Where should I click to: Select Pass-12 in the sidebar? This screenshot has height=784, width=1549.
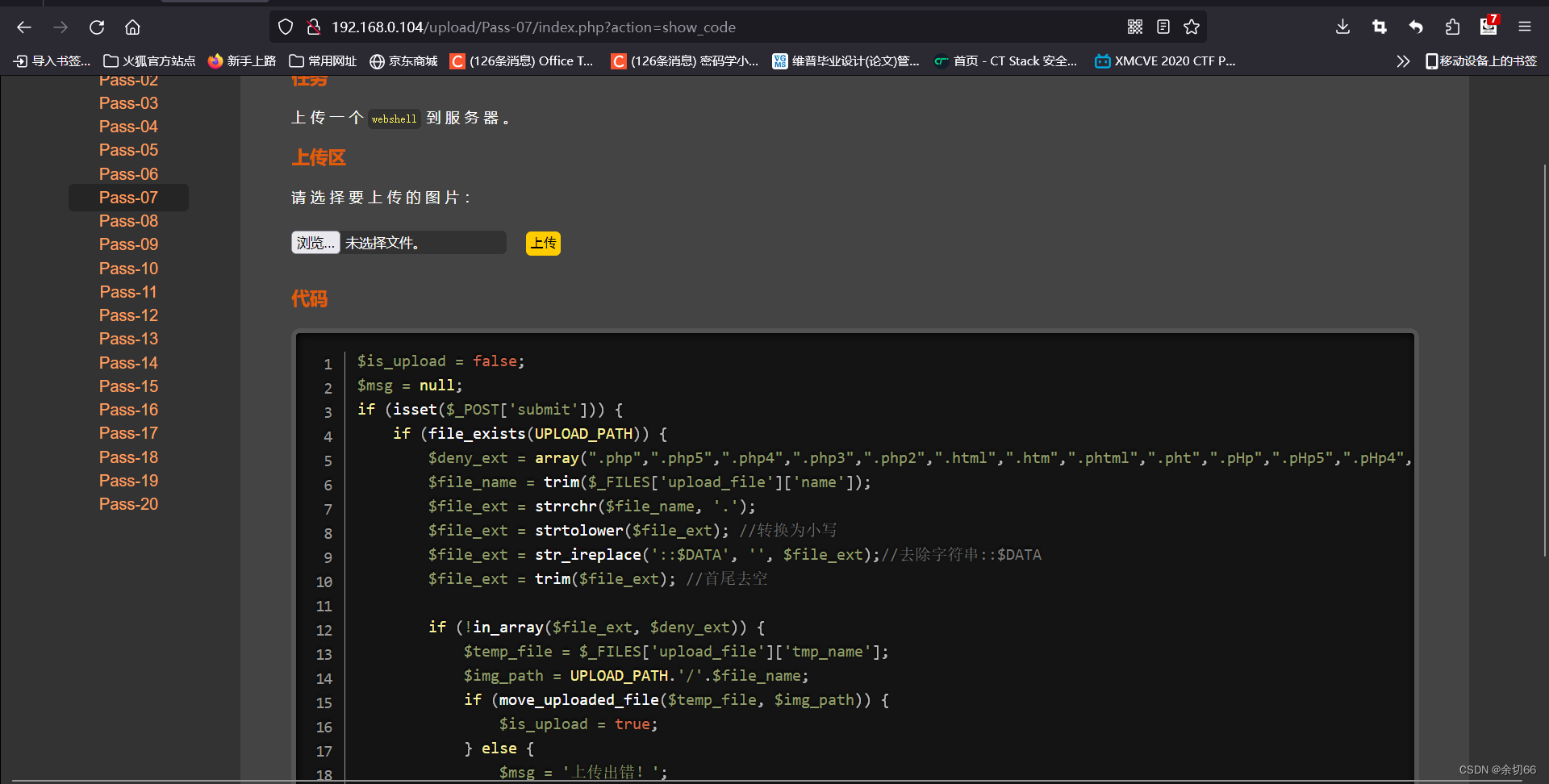[128, 315]
